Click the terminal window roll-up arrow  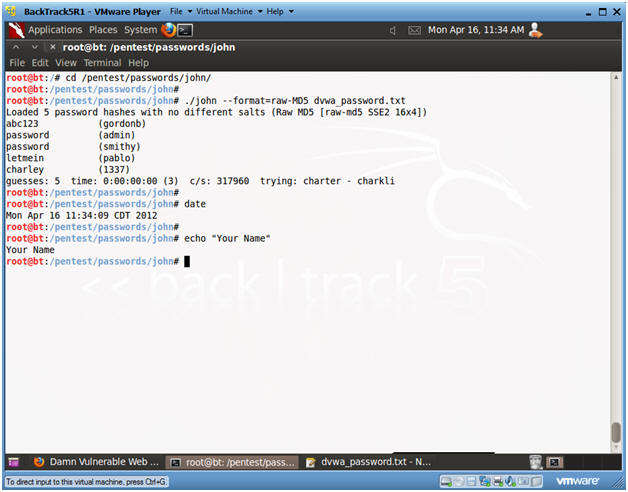16,47
